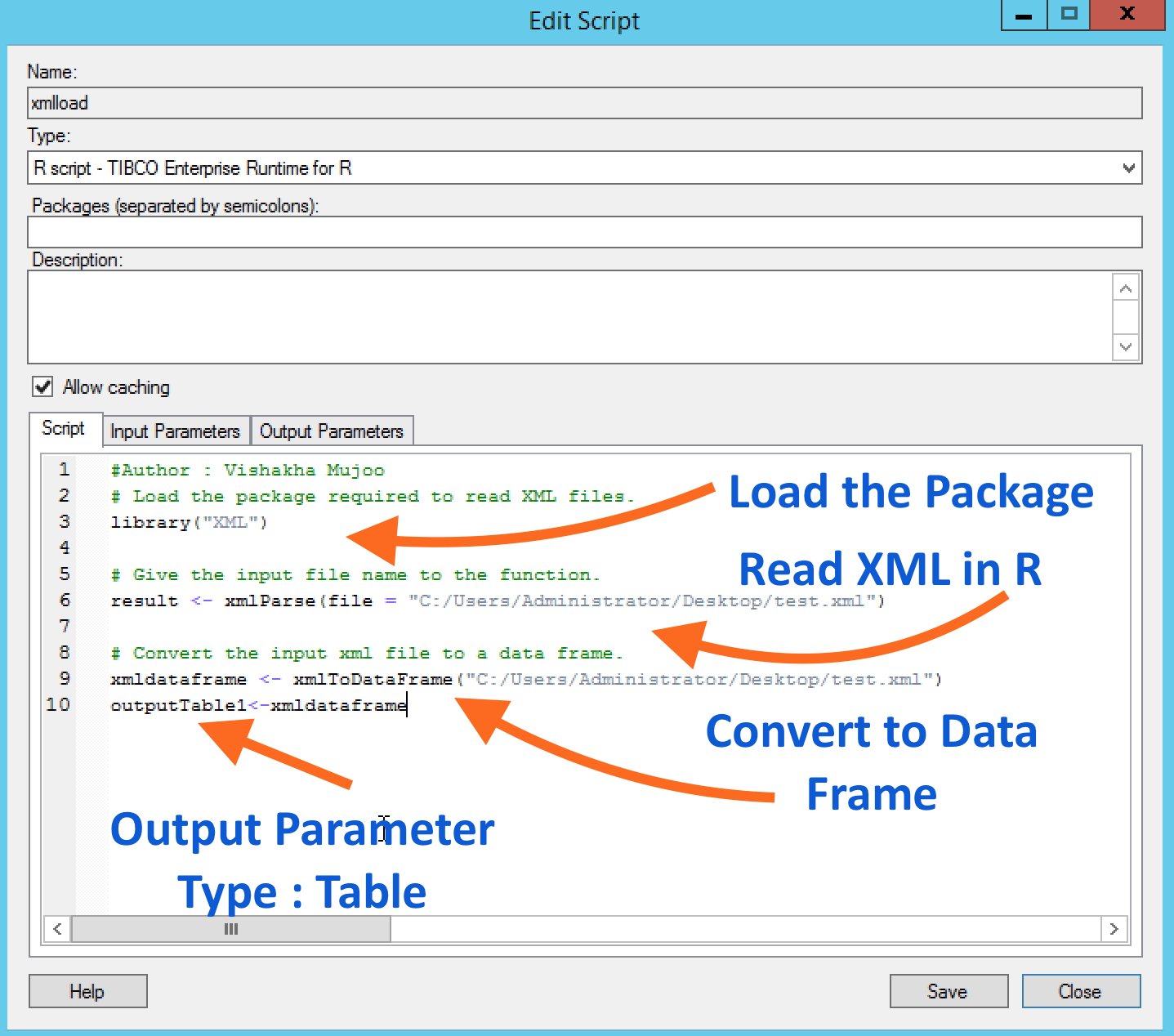The image size is (1174, 1036).
Task: Click the text cursor in line 10
Action: (x=406, y=704)
